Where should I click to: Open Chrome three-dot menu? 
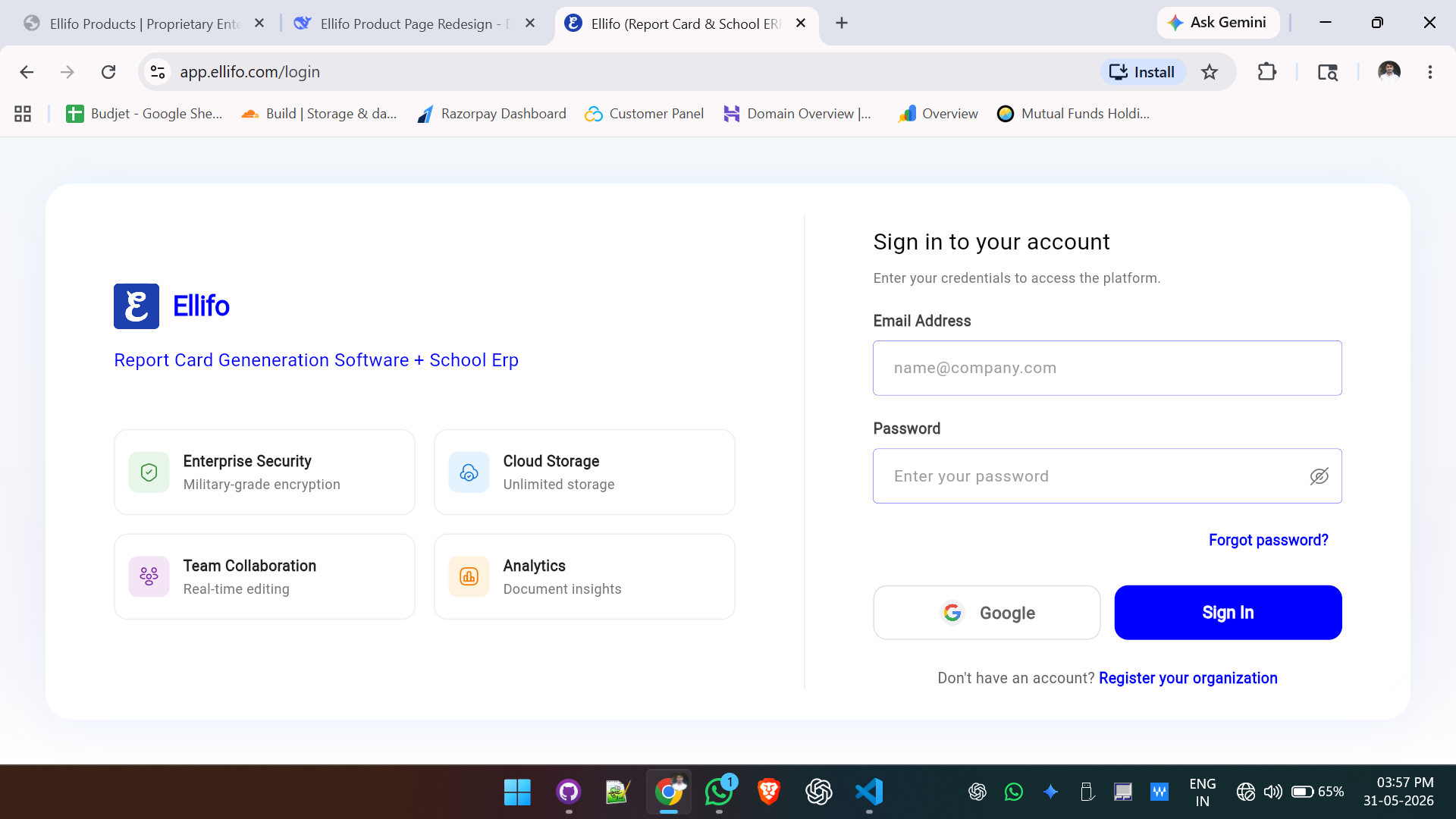[1430, 72]
